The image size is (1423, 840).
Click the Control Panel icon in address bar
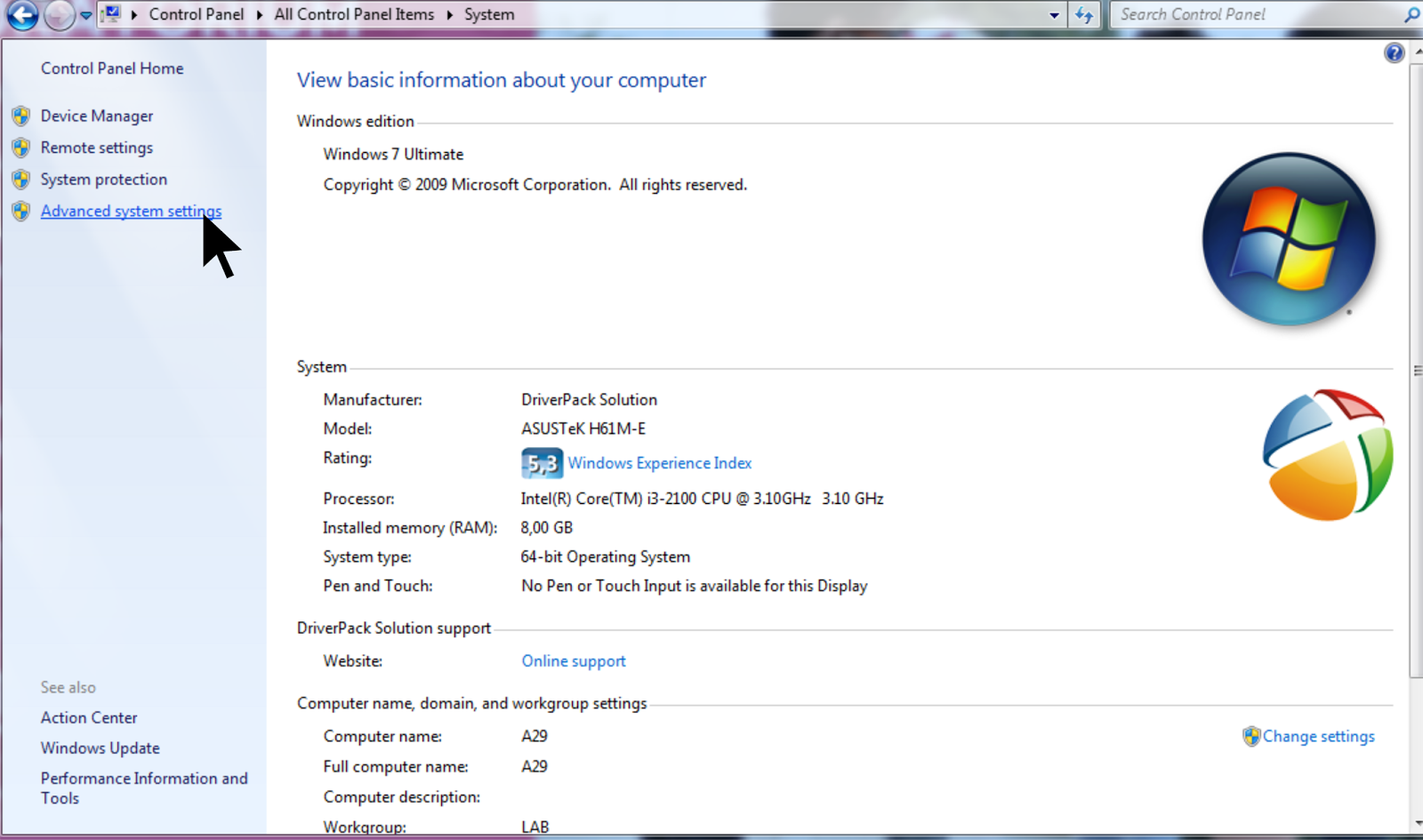112,13
